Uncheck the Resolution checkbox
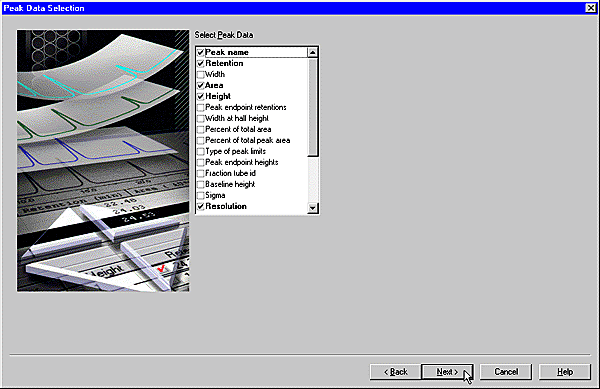This screenshot has width=600, height=389. (201, 206)
